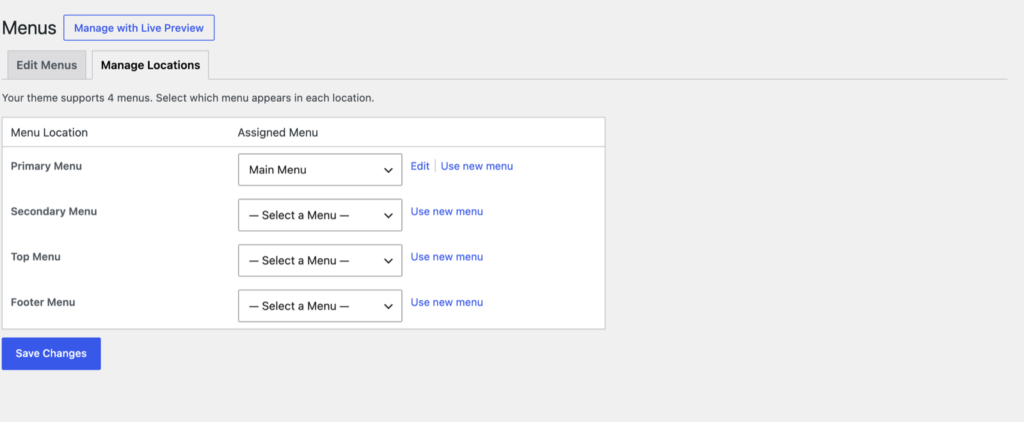Screen dimensions: 1024x422
Task: Click Use new menu for Footer Menu
Action: (x=447, y=302)
